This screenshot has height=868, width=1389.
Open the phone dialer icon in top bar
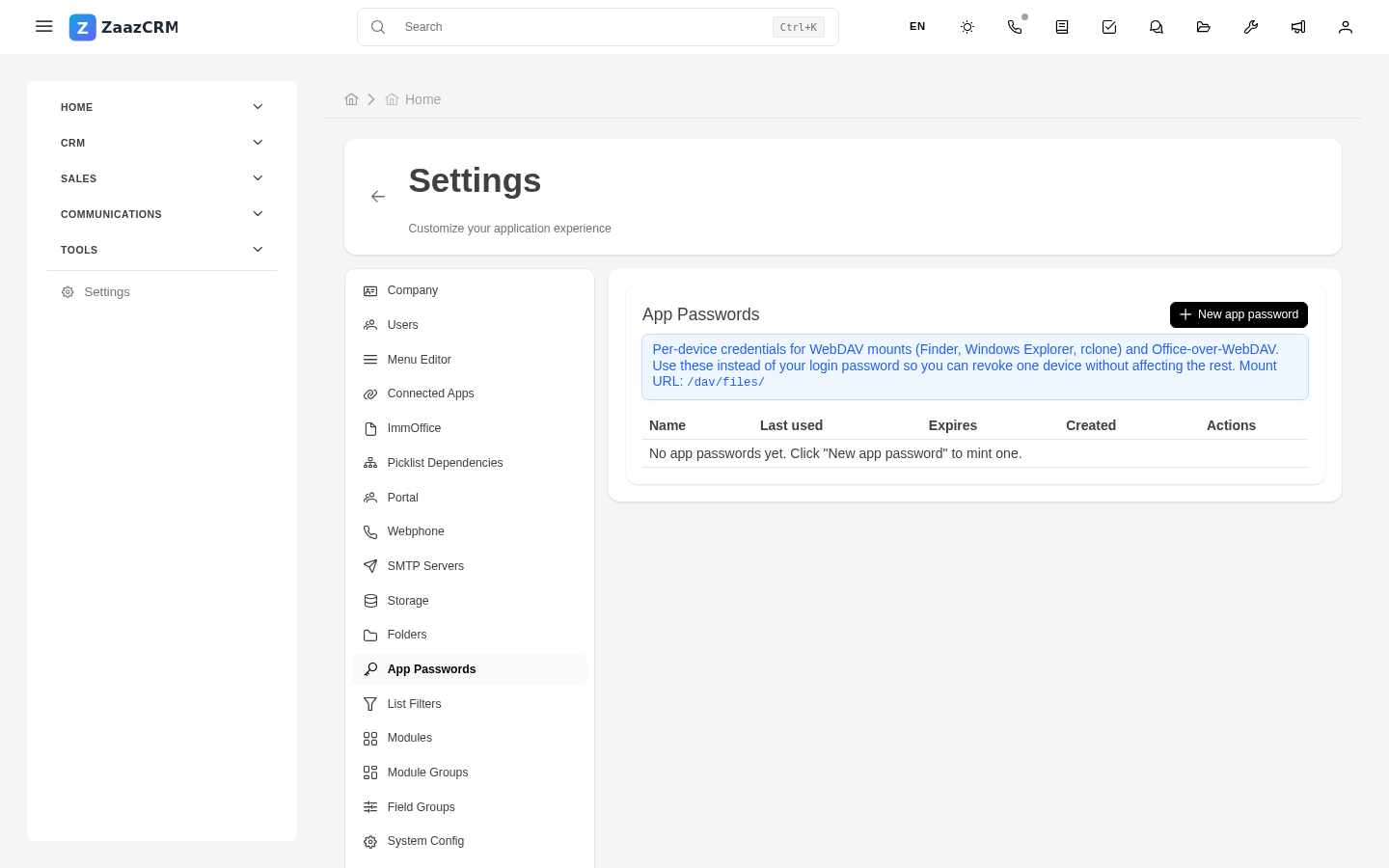pos(1015,27)
